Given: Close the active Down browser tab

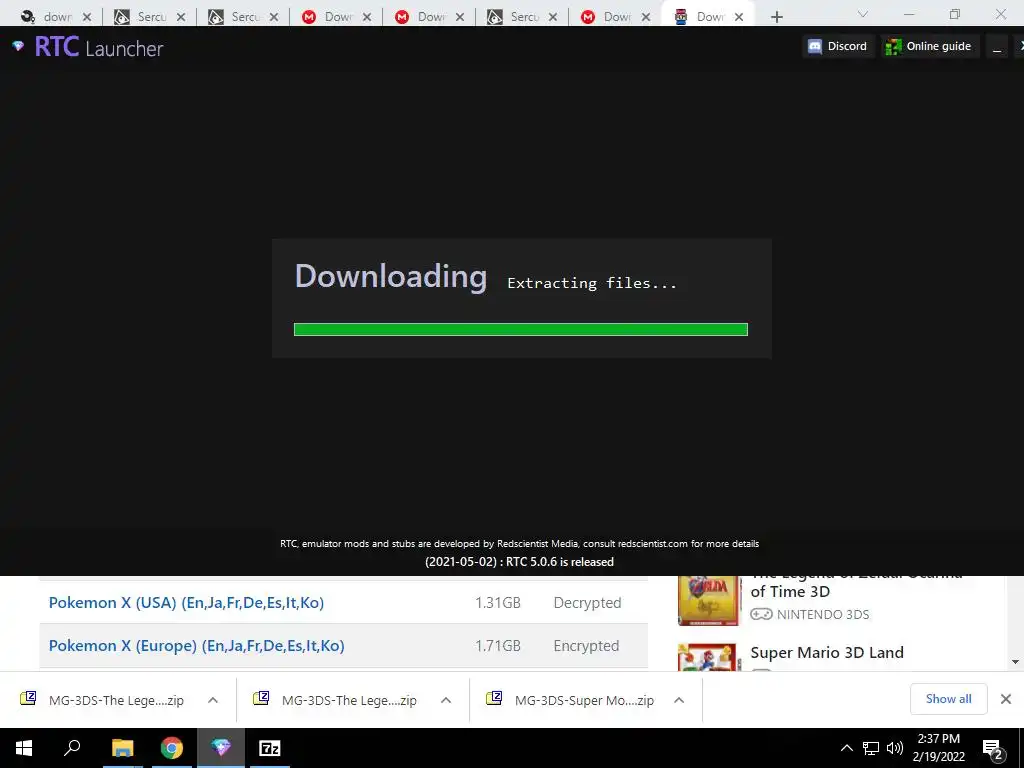Looking at the screenshot, I should tap(739, 17).
